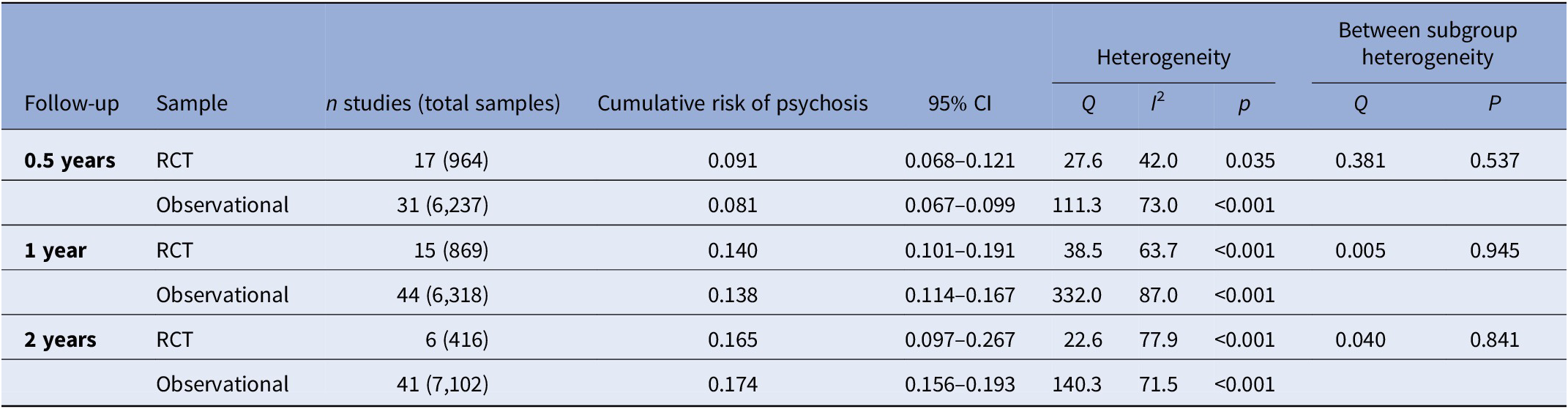Click the Sample column header

191,104
